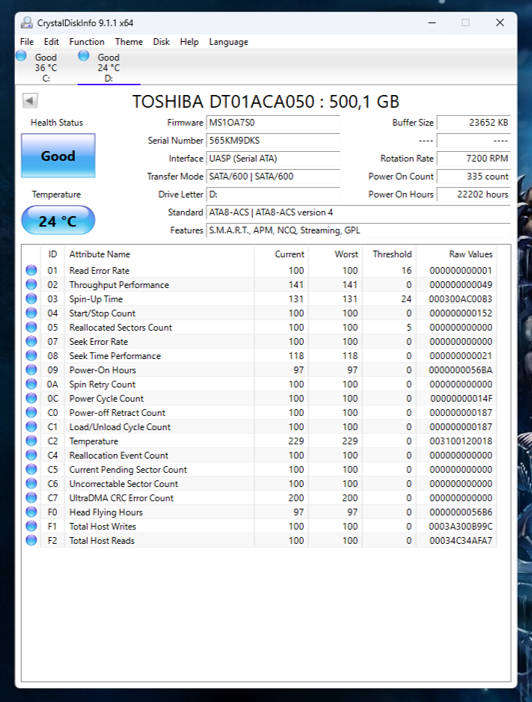Screen dimensions: 532x702
Task: Open the Edit menu
Action: (51, 42)
